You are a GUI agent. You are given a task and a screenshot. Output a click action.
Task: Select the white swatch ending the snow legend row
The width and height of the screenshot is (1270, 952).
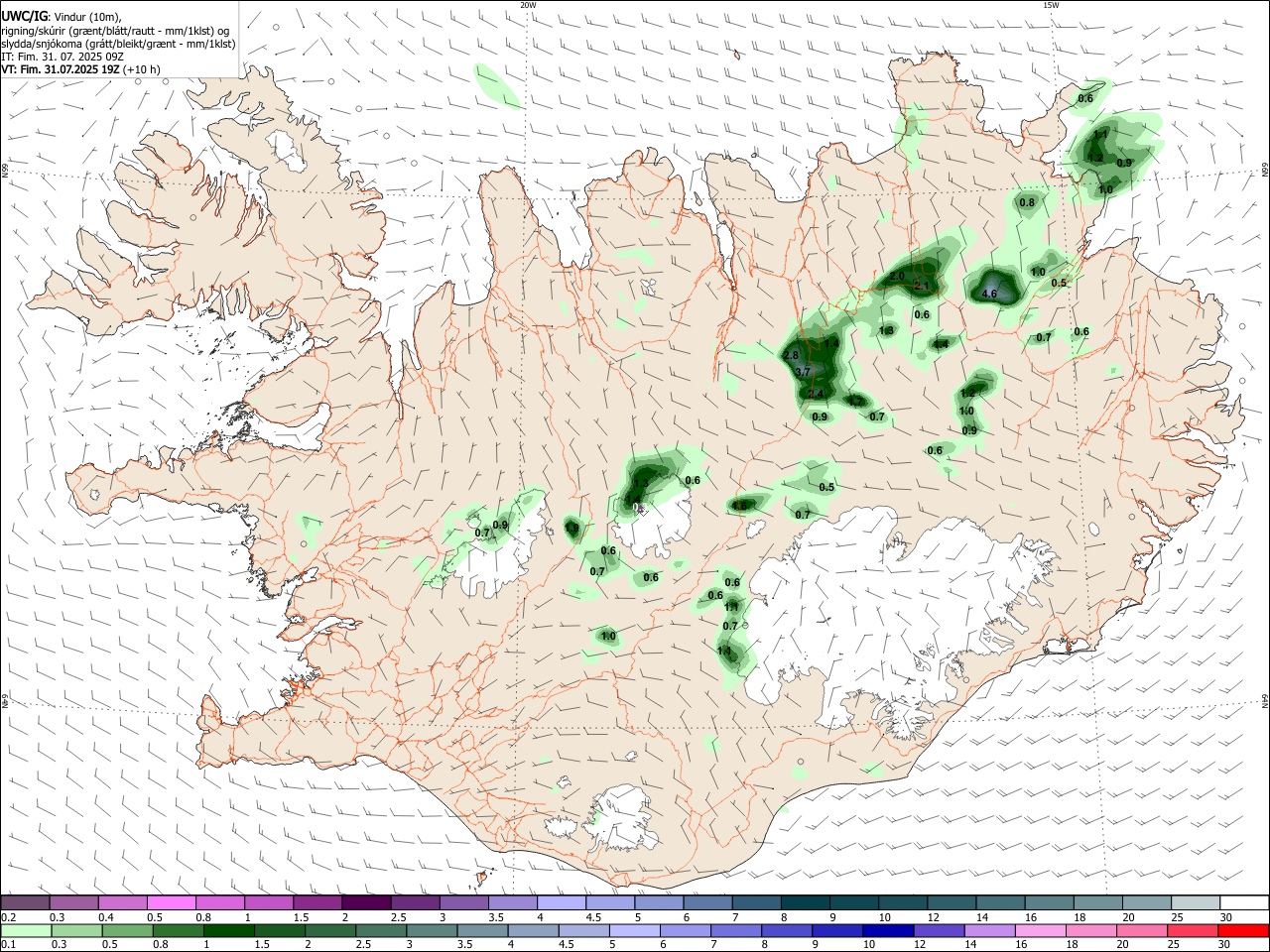click(x=1242, y=902)
